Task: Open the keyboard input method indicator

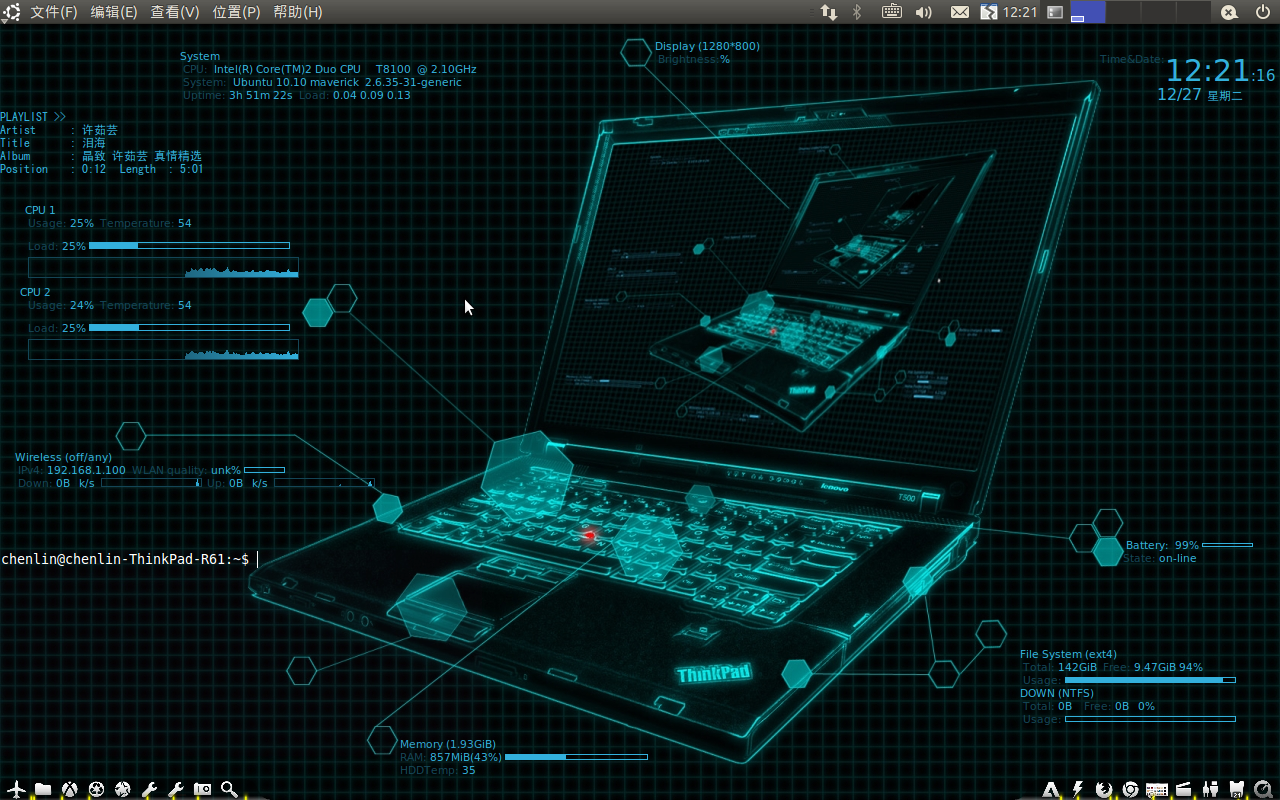Action: click(893, 12)
